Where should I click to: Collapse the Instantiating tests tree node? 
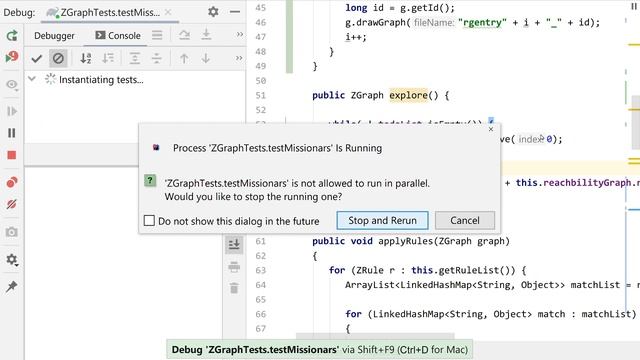pyautogui.click(x=32, y=79)
